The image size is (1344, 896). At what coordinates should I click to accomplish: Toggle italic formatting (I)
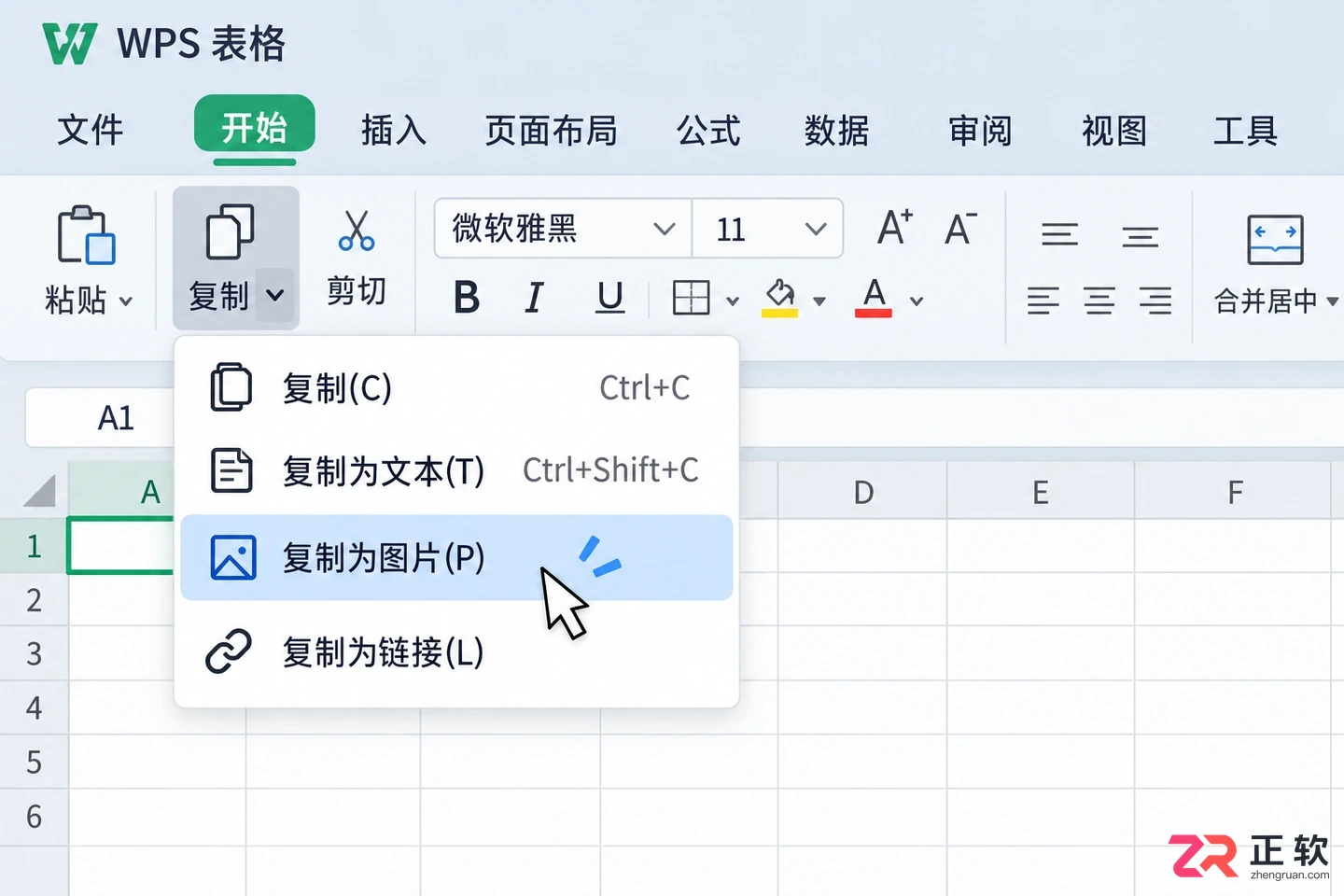[534, 299]
